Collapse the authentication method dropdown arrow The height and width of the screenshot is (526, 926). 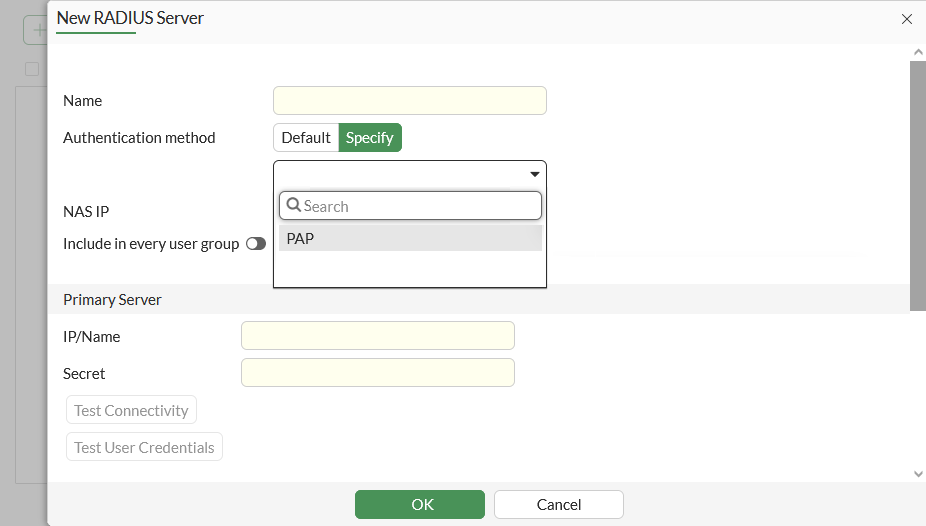[534, 174]
